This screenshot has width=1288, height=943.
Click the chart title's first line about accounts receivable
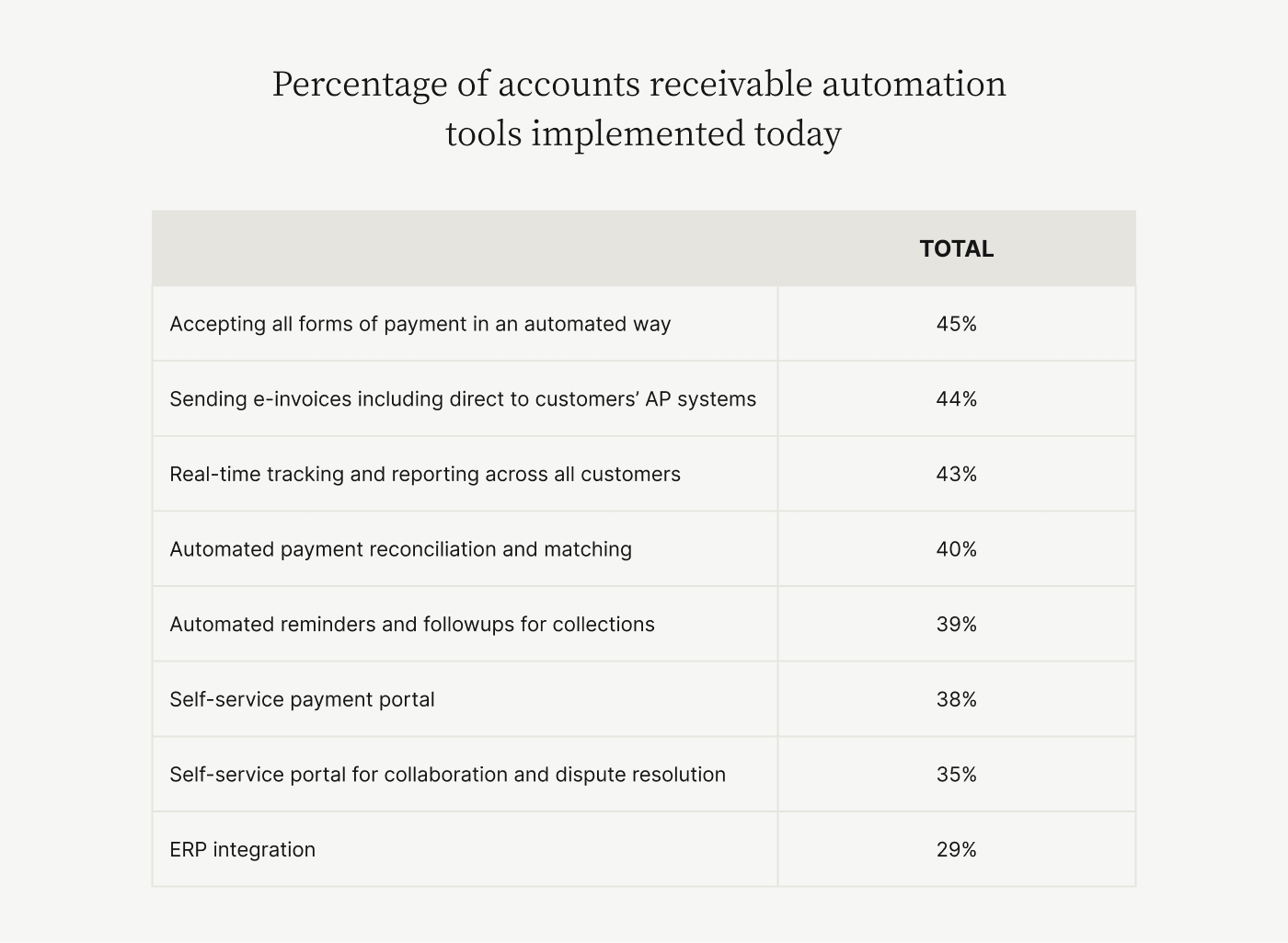tap(638, 84)
